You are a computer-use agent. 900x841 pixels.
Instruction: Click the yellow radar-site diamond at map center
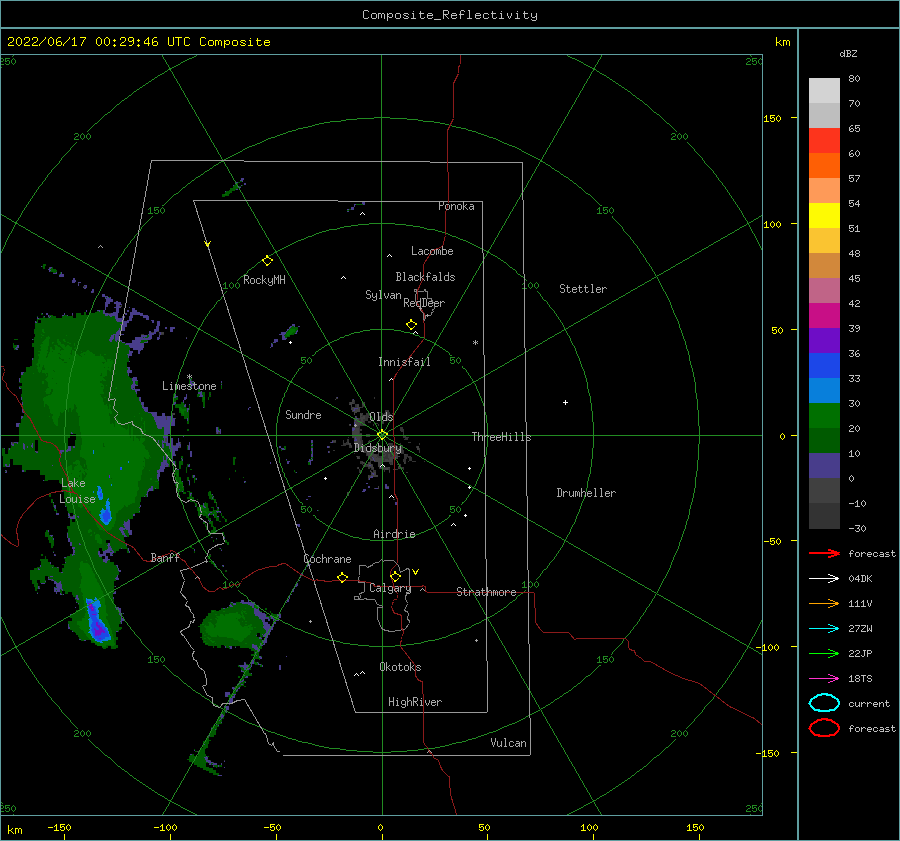pos(382,435)
